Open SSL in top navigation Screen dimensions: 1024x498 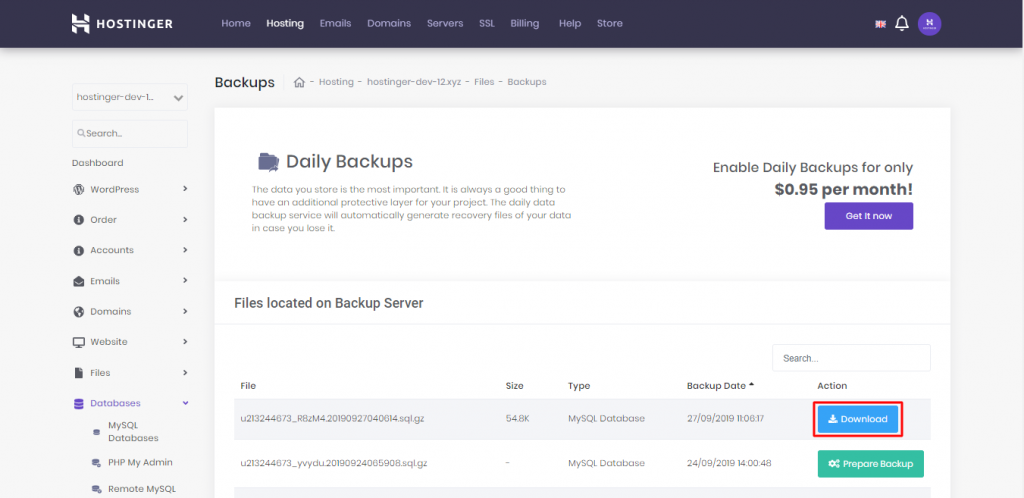coord(487,23)
